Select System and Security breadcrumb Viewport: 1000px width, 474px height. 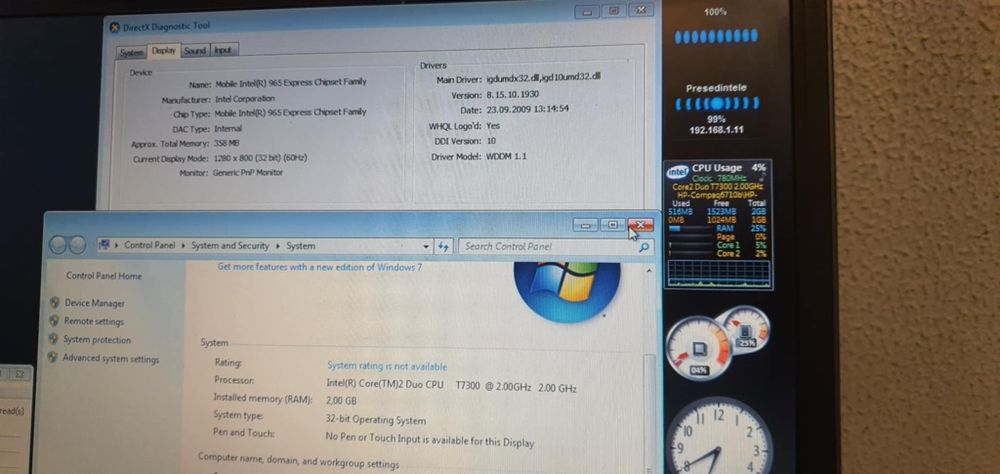tap(231, 246)
